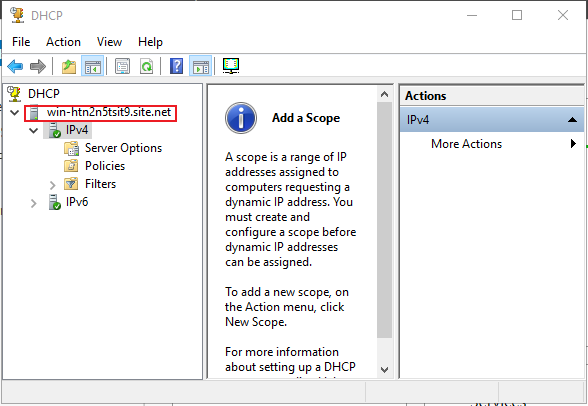Expand the Filters node
The image size is (588, 406).
pyautogui.click(x=52, y=185)
